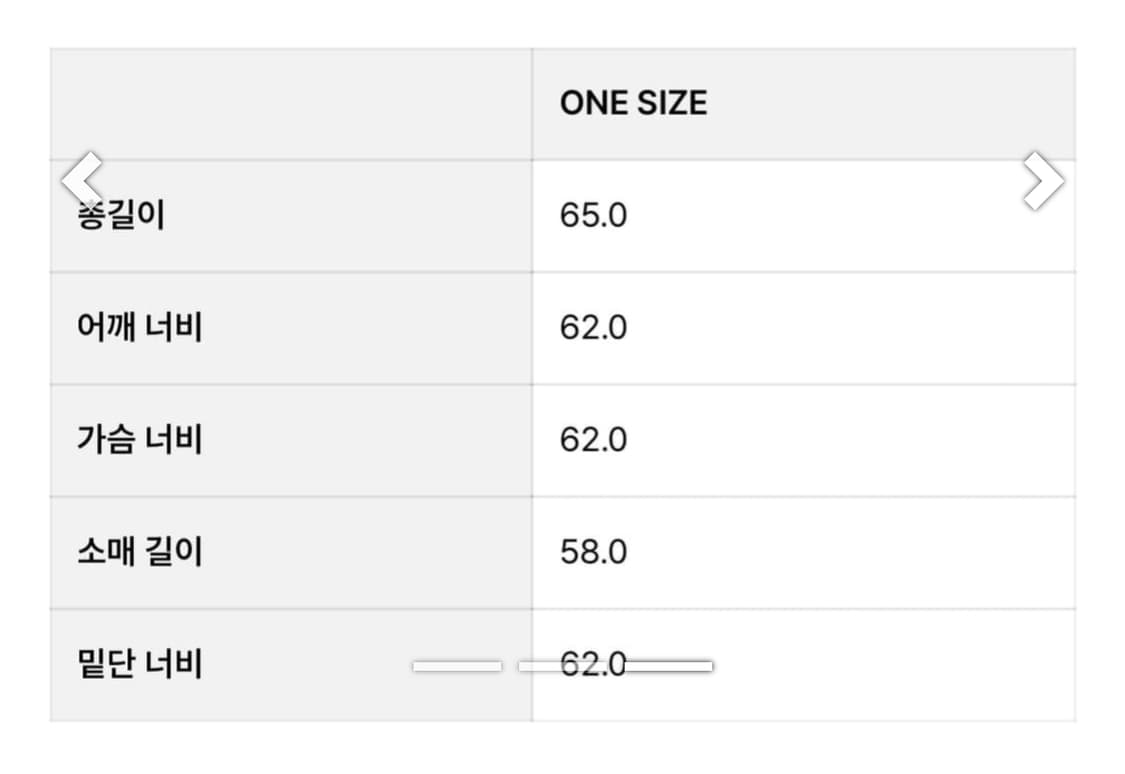
Task: Select the 62.0 chest width value
Action: 595,438
